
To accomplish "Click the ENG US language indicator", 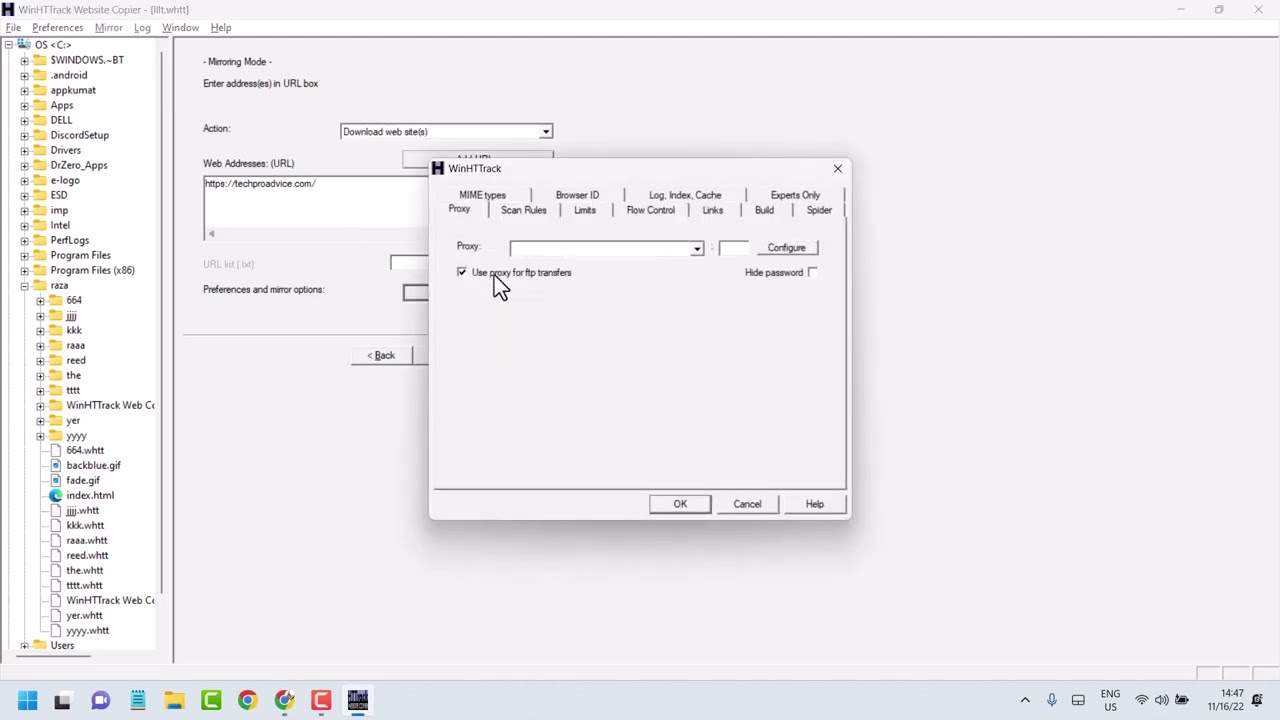I will (1110, 700).
